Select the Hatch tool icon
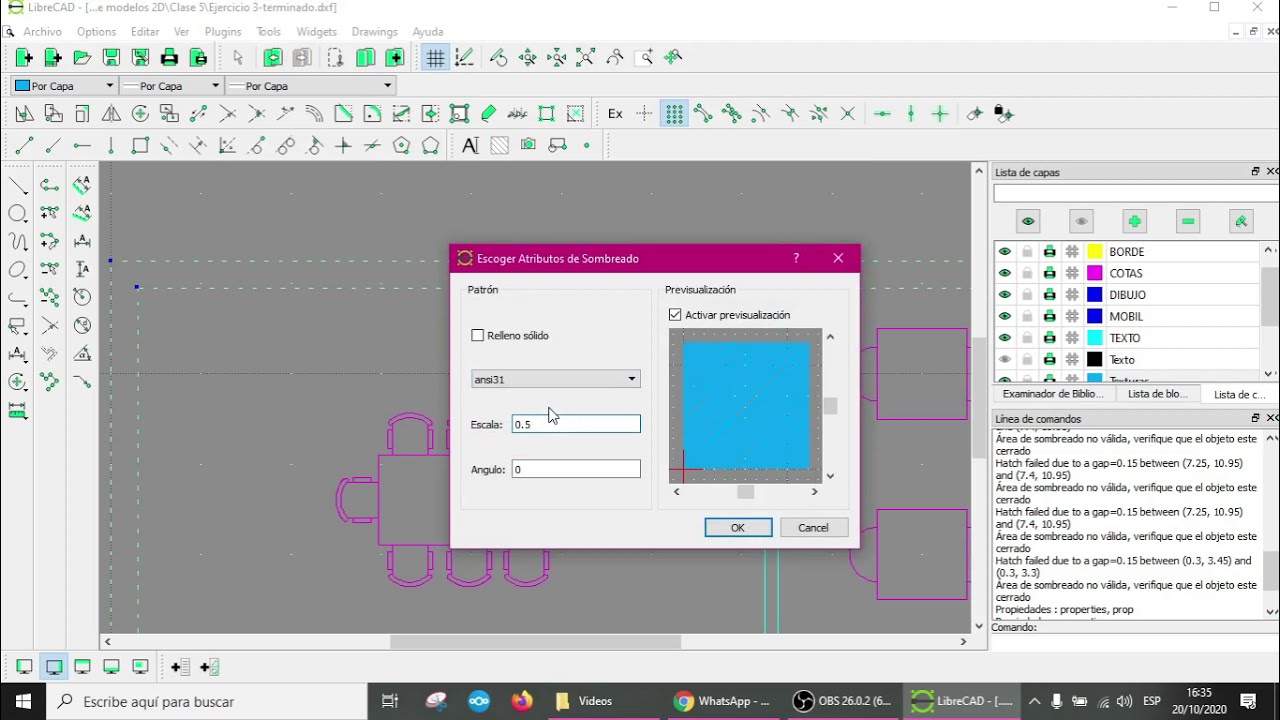This screenshot has height=720, width=1280. (499, 146)
